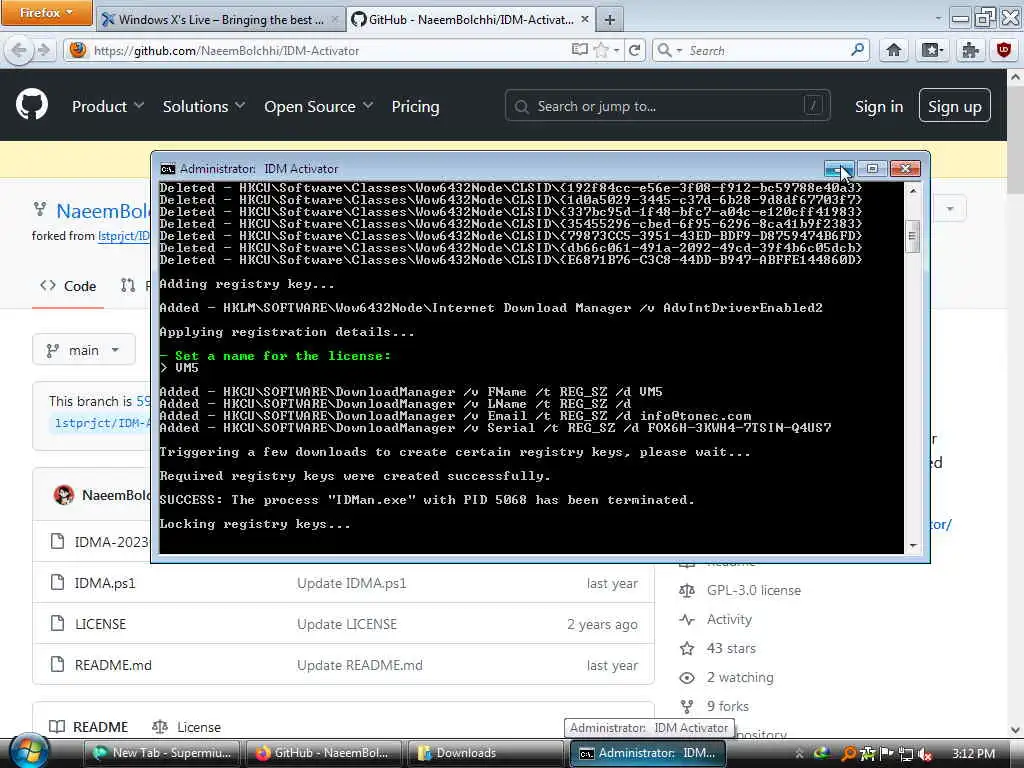The width and height of the screenshot is (1024, 768).
Task: View the 9 forks list
Action: (728, 706)
